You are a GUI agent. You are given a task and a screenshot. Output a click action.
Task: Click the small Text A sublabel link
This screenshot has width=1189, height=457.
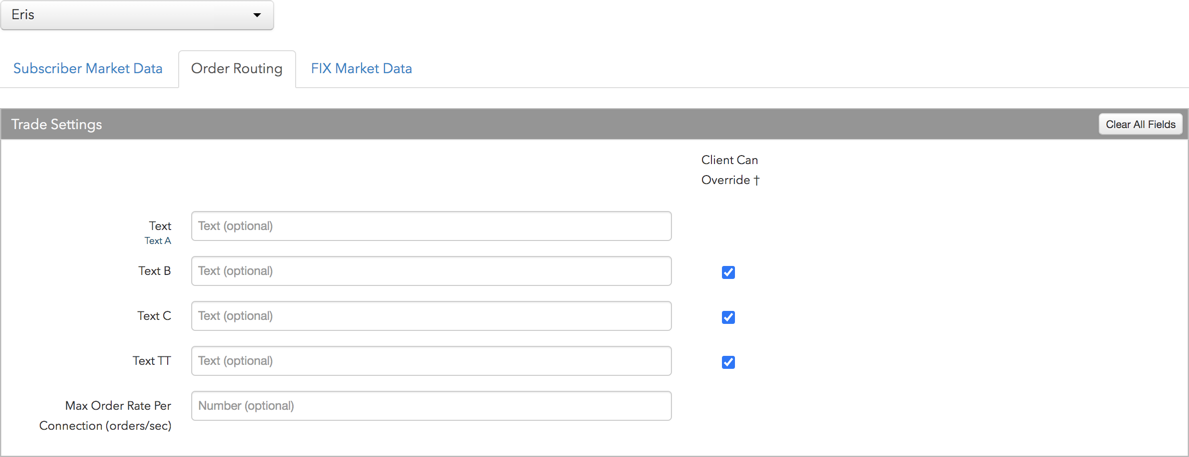[x=158, y=241]
